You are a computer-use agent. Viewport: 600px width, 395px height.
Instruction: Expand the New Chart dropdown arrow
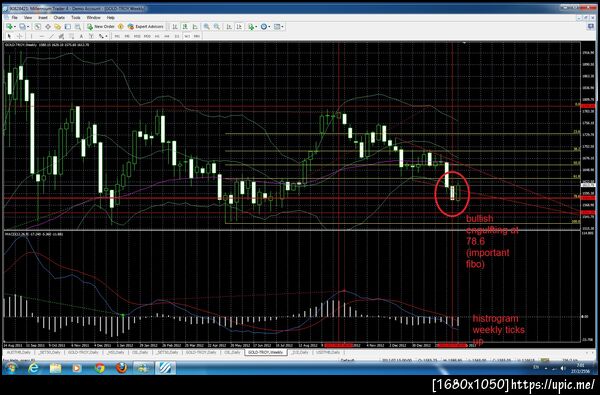[x=15, y=26]
